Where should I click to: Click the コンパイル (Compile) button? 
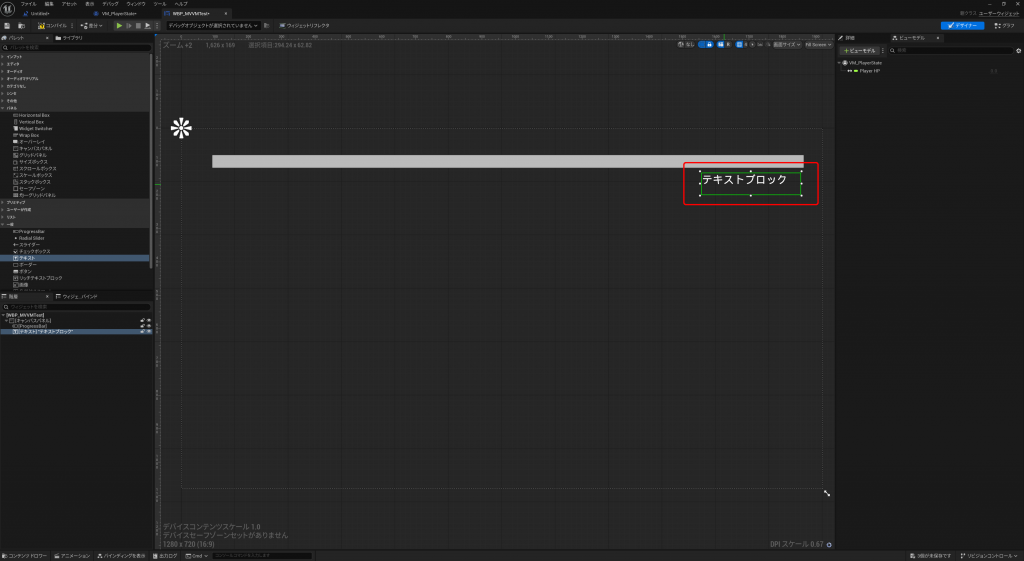point(51,25)
